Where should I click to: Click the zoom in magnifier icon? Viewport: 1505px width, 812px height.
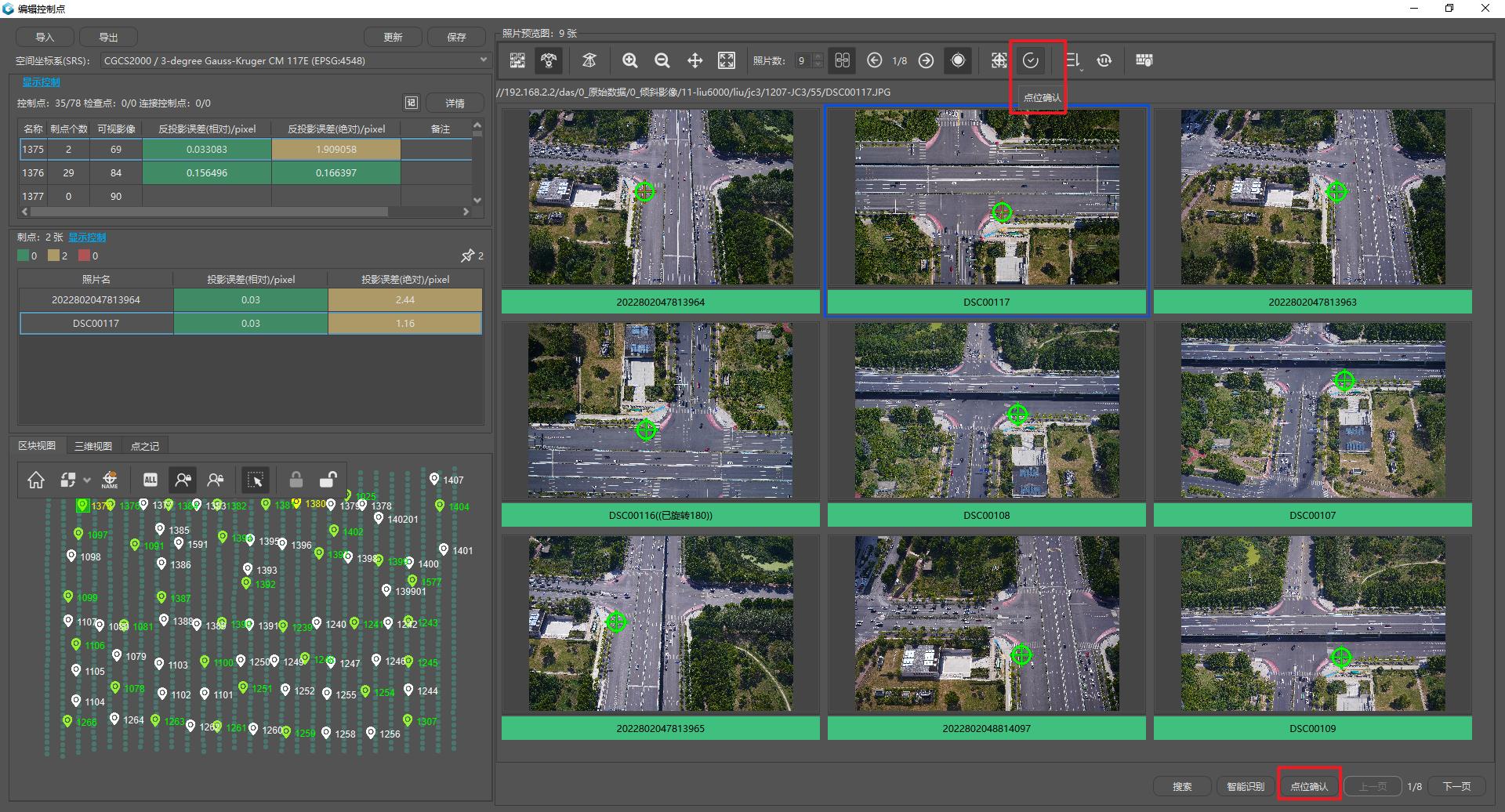(629, 60)
